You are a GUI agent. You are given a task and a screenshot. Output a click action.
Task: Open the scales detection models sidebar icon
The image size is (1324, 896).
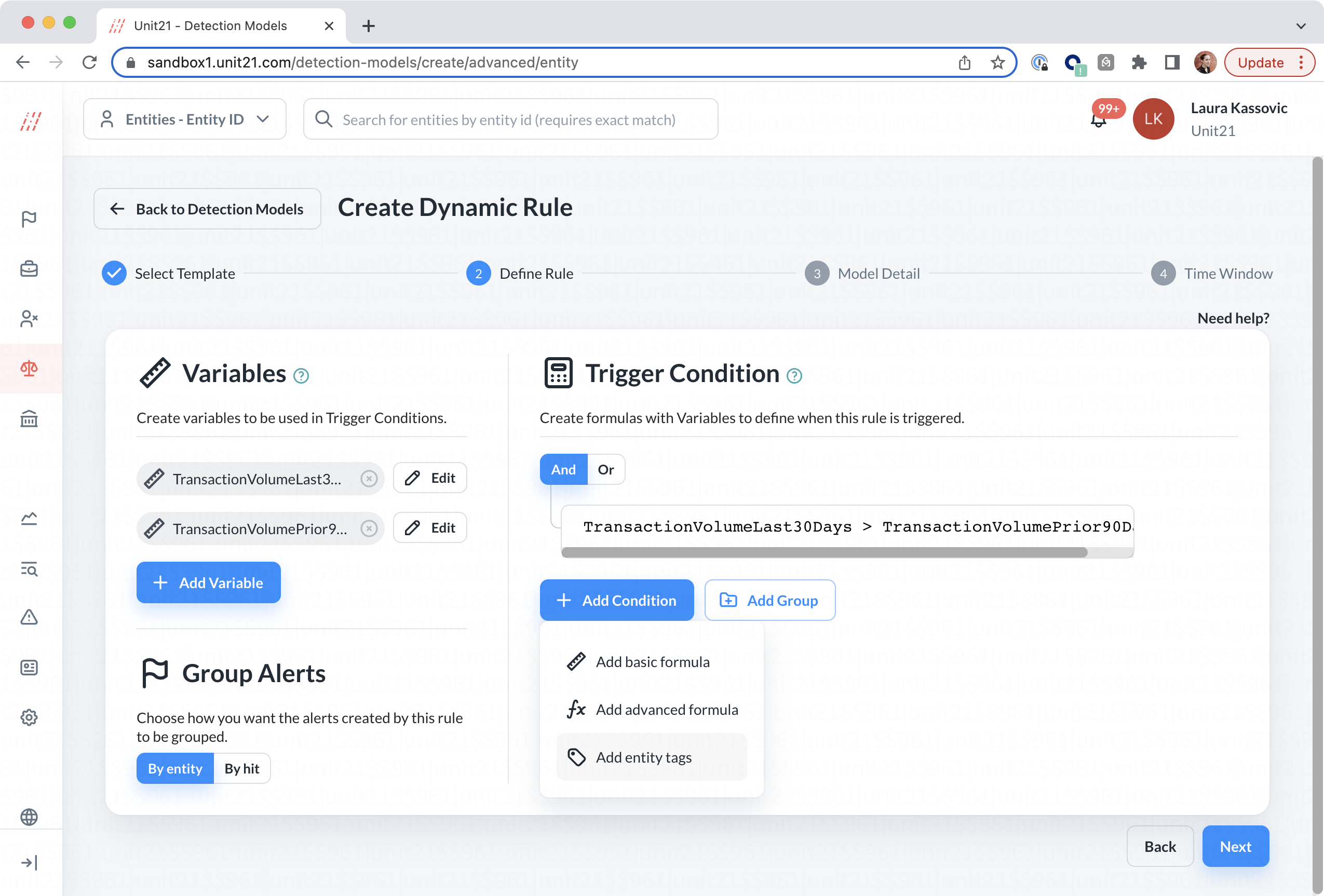click(x=29, y=369)
